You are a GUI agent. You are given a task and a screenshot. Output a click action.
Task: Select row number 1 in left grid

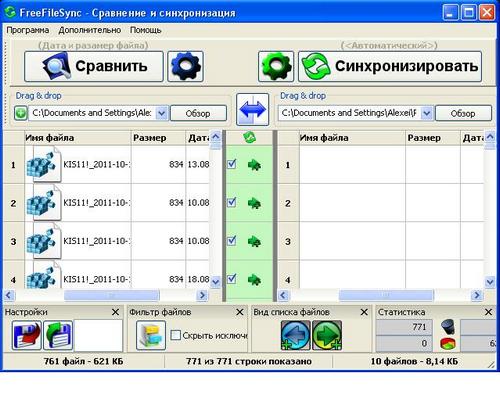coord(13,165)
